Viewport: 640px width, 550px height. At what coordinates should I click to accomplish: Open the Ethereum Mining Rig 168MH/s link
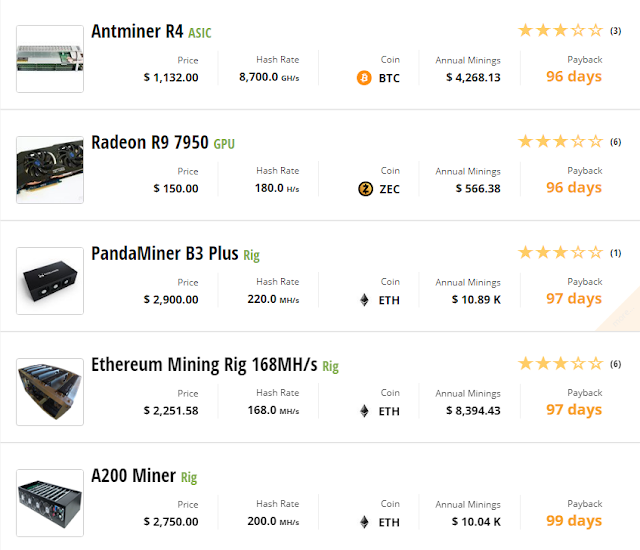[x=204, y=364]
